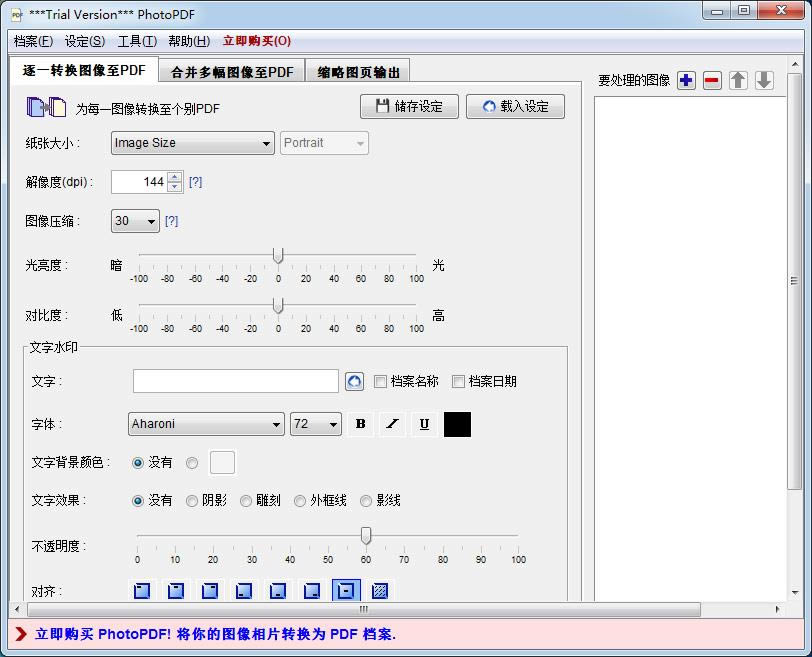812x657 pixels.
Task: Click the dpi value field
Action: 139,182
